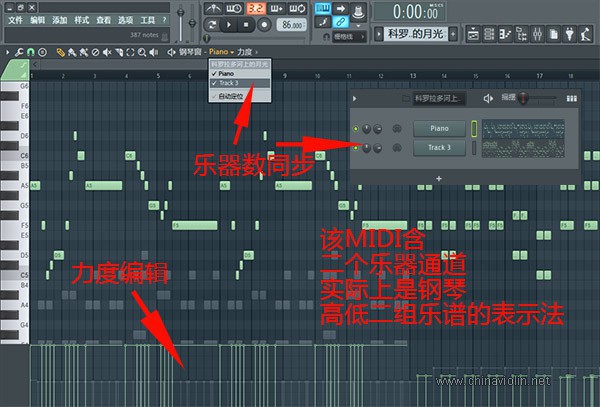Click the 86.000 tempo field

click(x=292, y=25)
